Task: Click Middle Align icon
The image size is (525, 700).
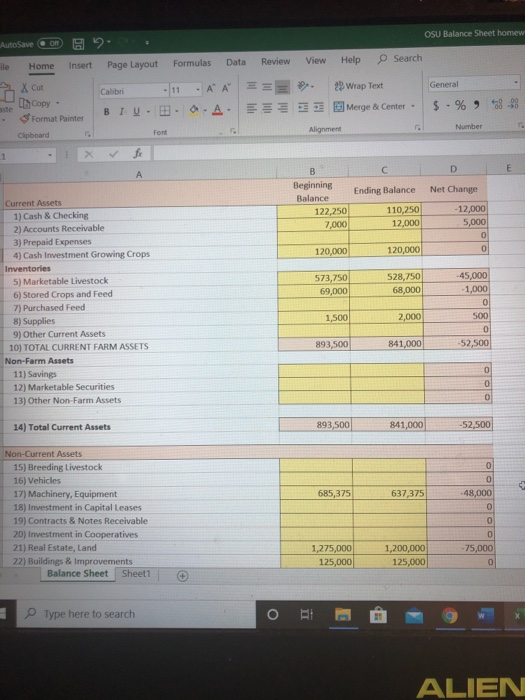Action: [x=267, y=87]
